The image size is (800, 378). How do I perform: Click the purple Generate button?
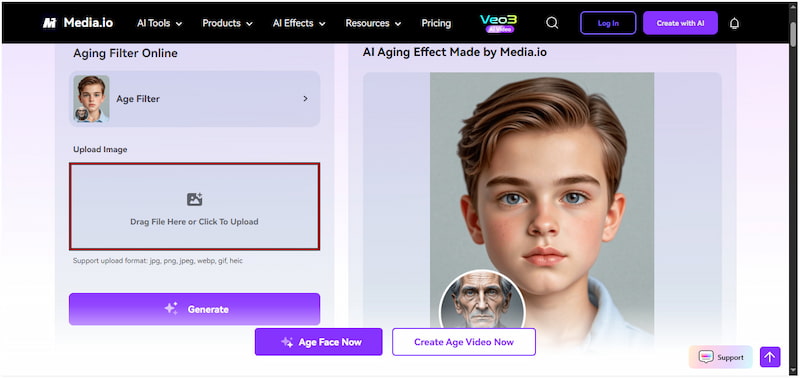[x=194, y=309]
